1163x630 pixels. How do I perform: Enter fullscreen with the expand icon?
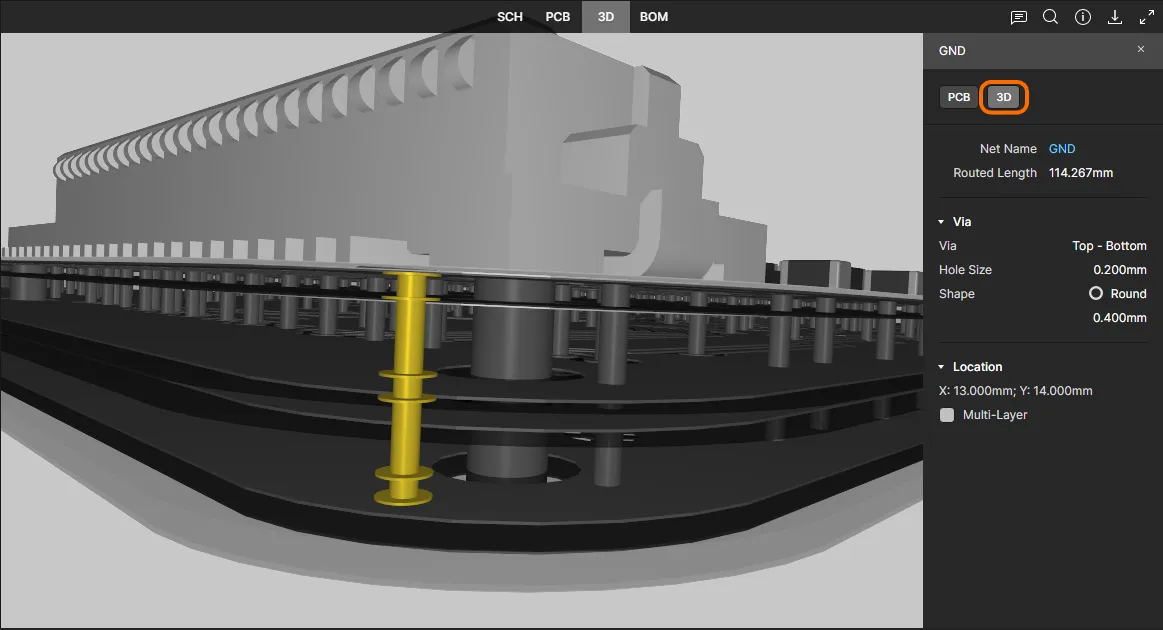tap(1147, 17)
